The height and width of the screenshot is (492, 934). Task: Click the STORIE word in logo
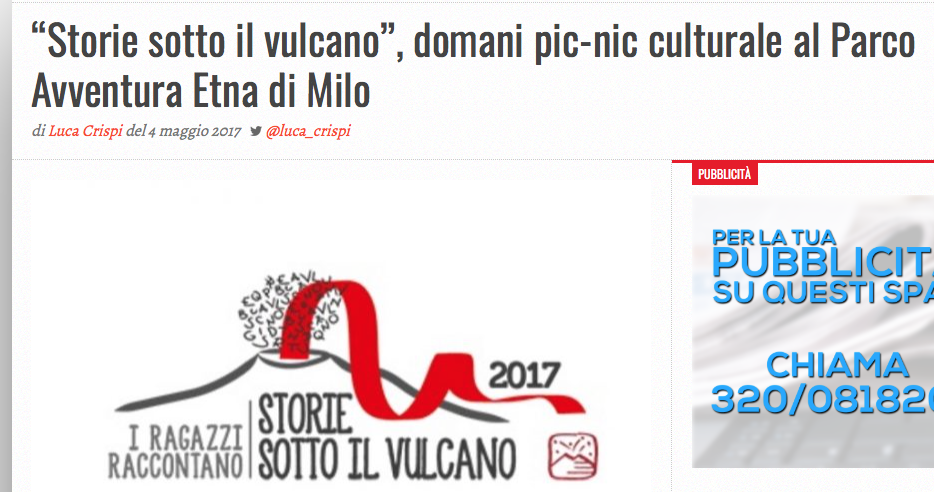[x=305, y=413]
